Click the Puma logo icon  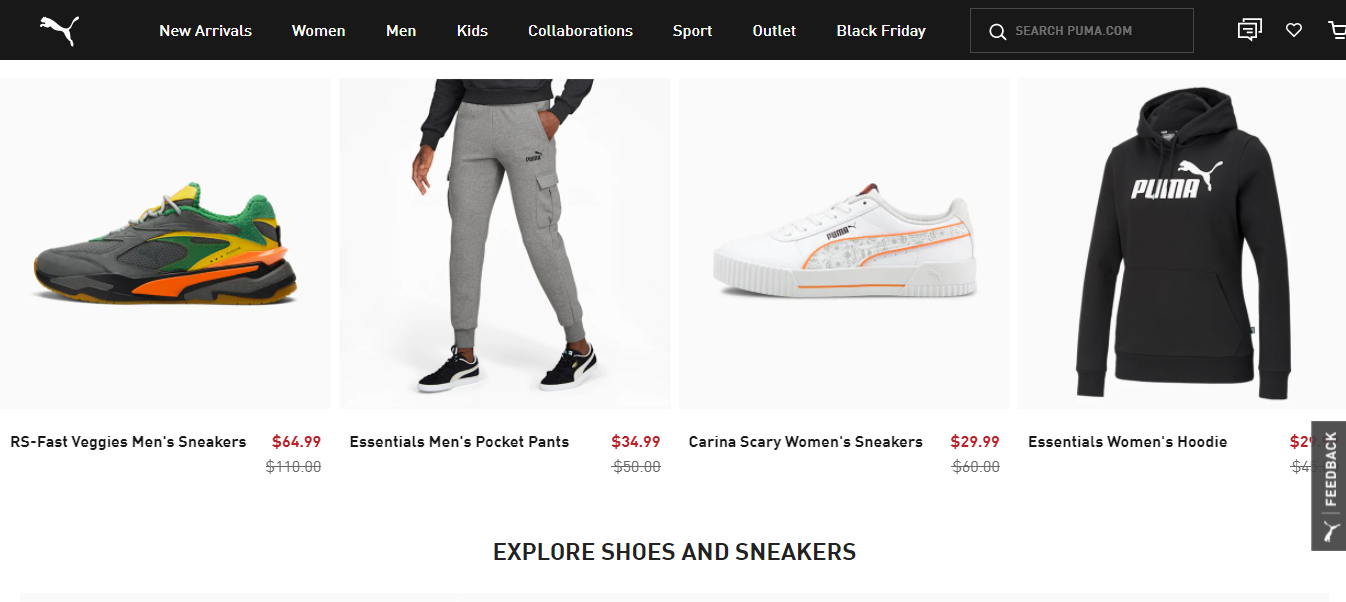tap(59, 30)
